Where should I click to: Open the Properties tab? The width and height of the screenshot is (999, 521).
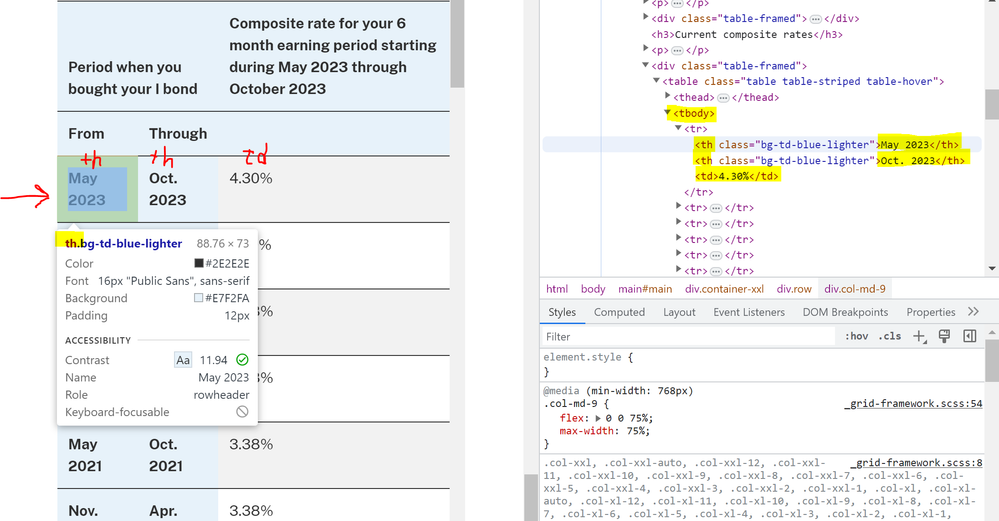931,312
